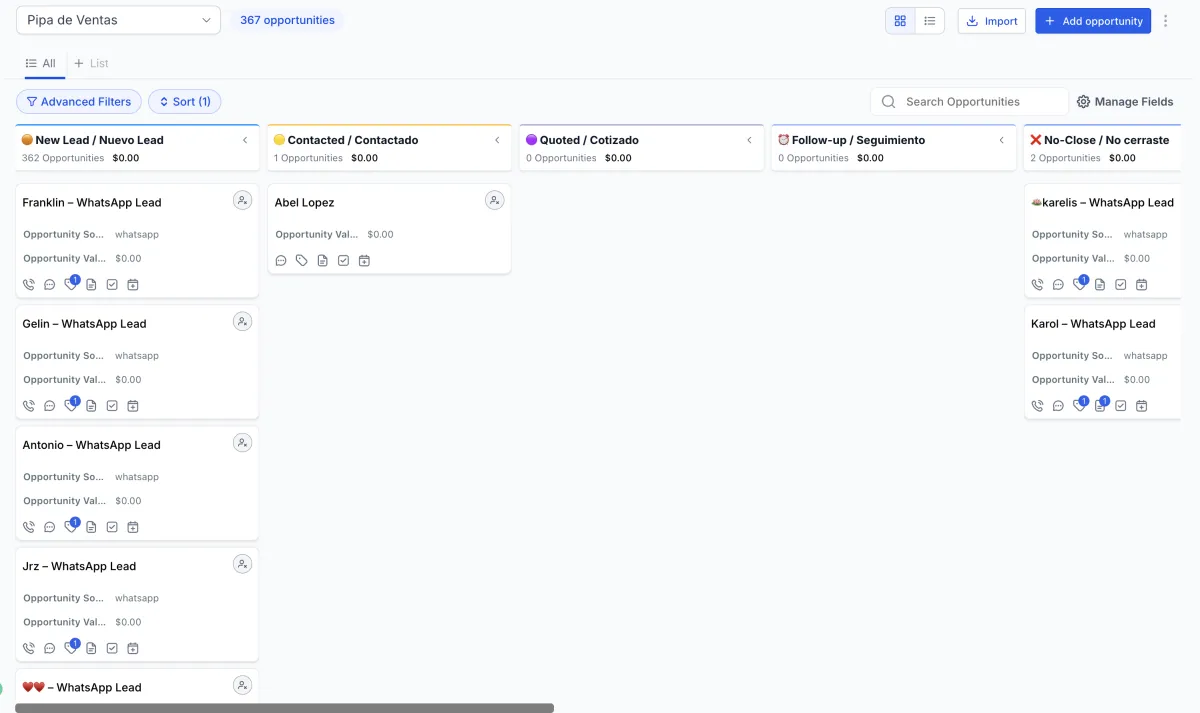1200x713 pixels.
Task: Open the conversation icon on Abel Lopez card
Action: point(281,261)
